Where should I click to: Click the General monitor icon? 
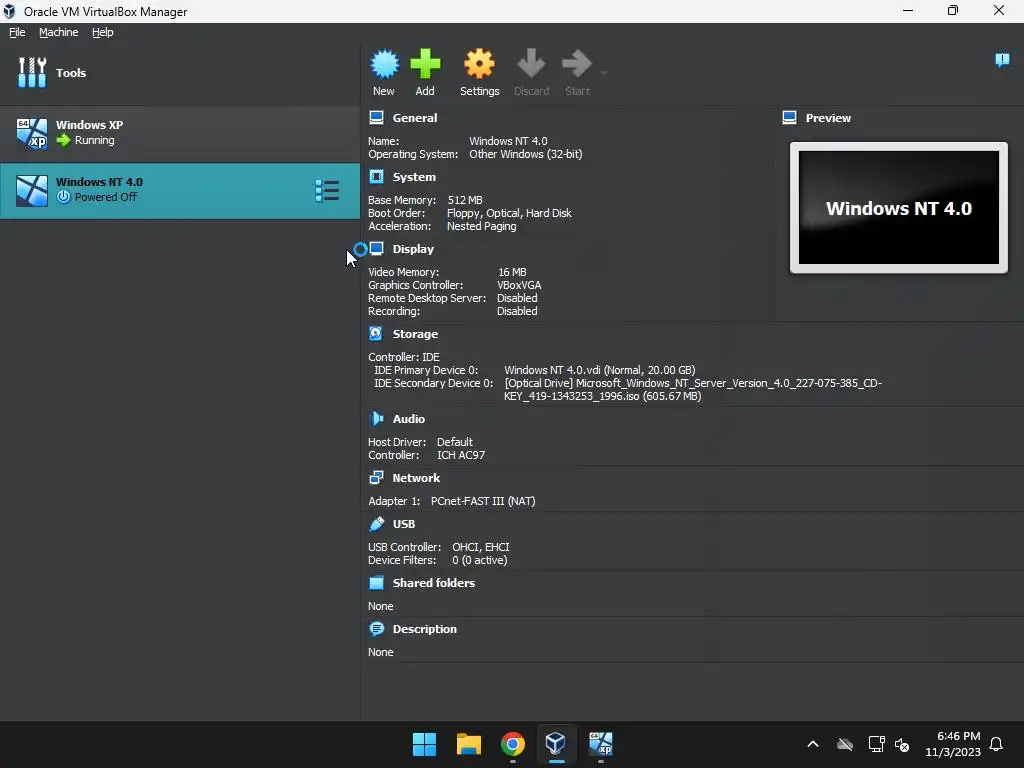(x=376, y=118)
